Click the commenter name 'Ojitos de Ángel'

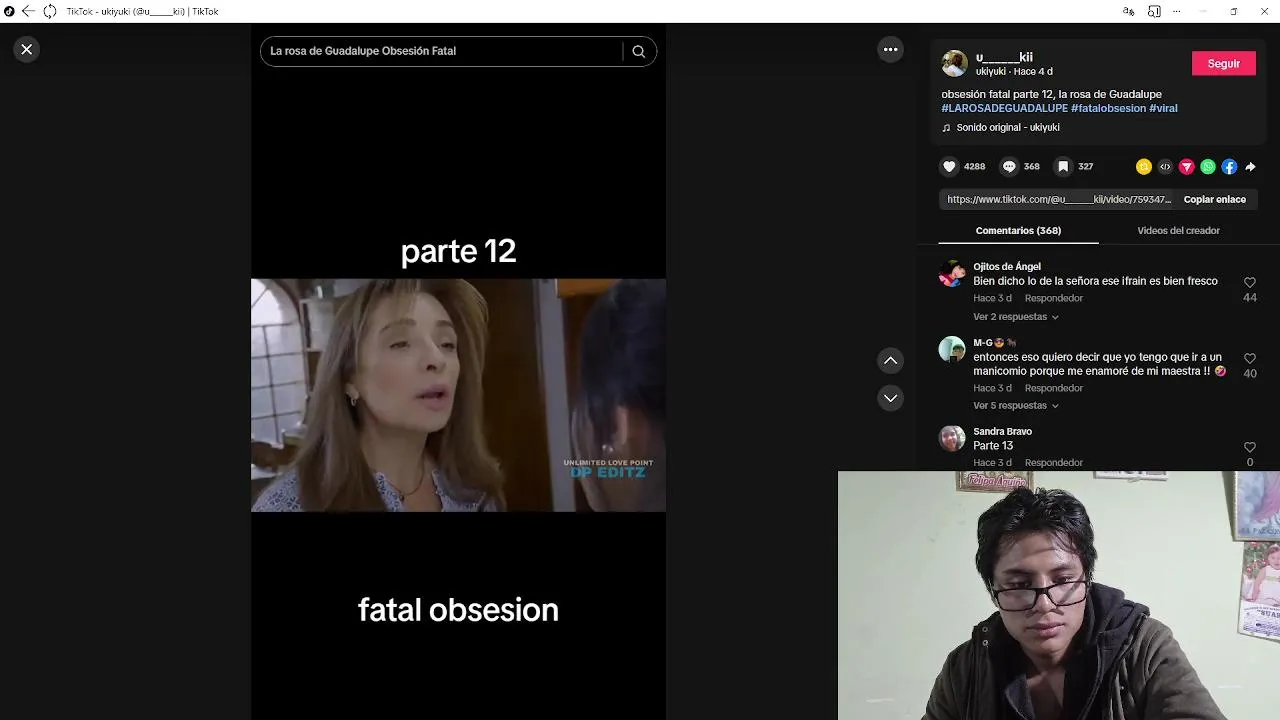pyautogui.click(x=1007, y=267)
